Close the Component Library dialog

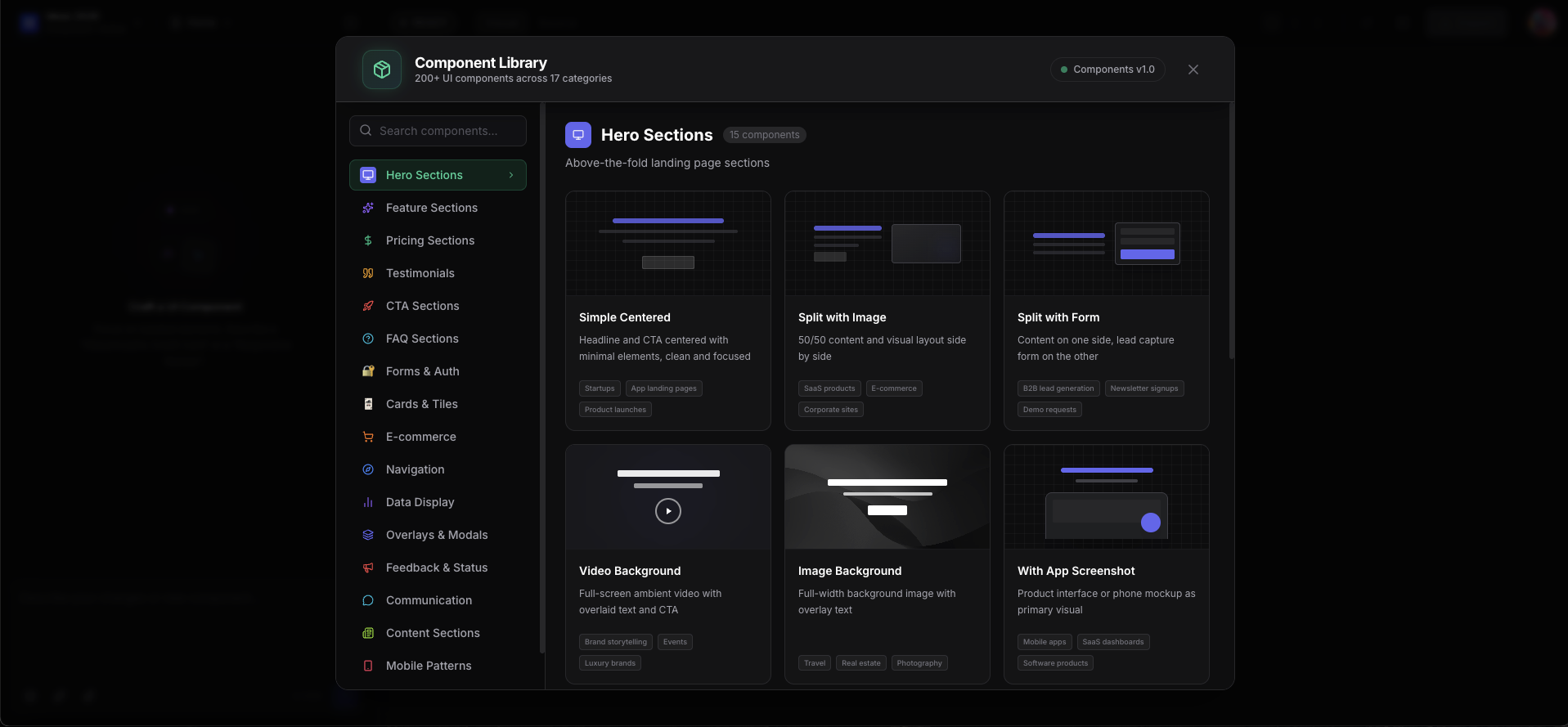pos(1193,70)
